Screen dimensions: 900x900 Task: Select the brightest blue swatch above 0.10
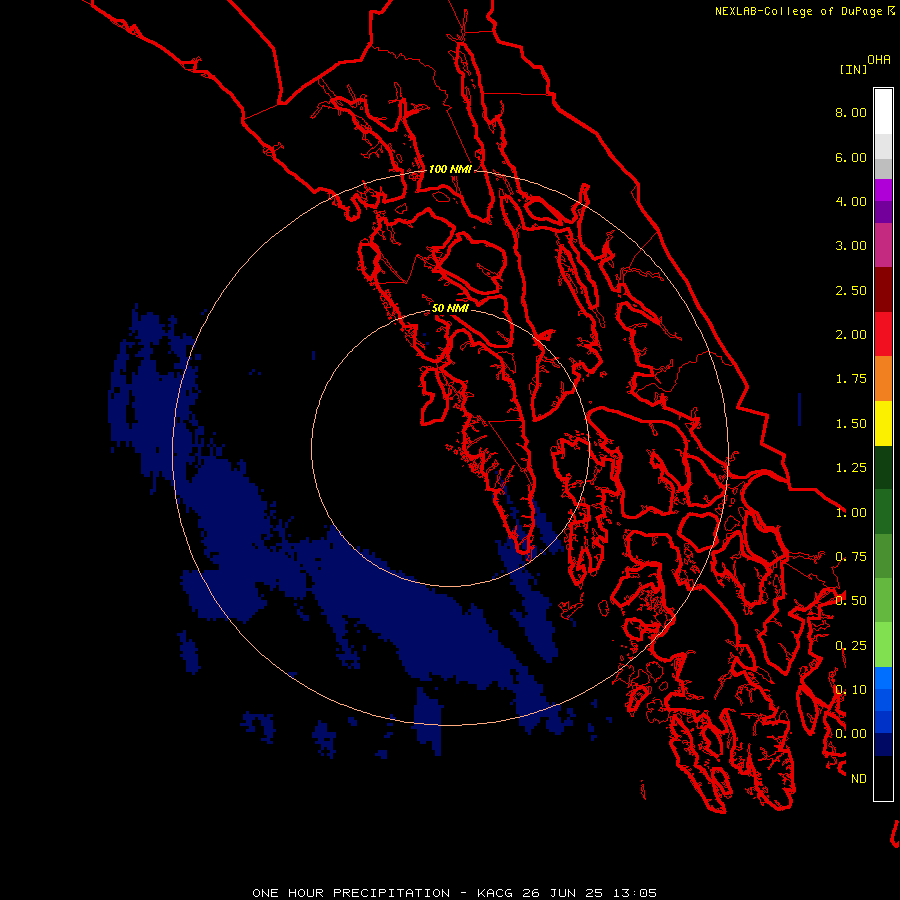883,678
